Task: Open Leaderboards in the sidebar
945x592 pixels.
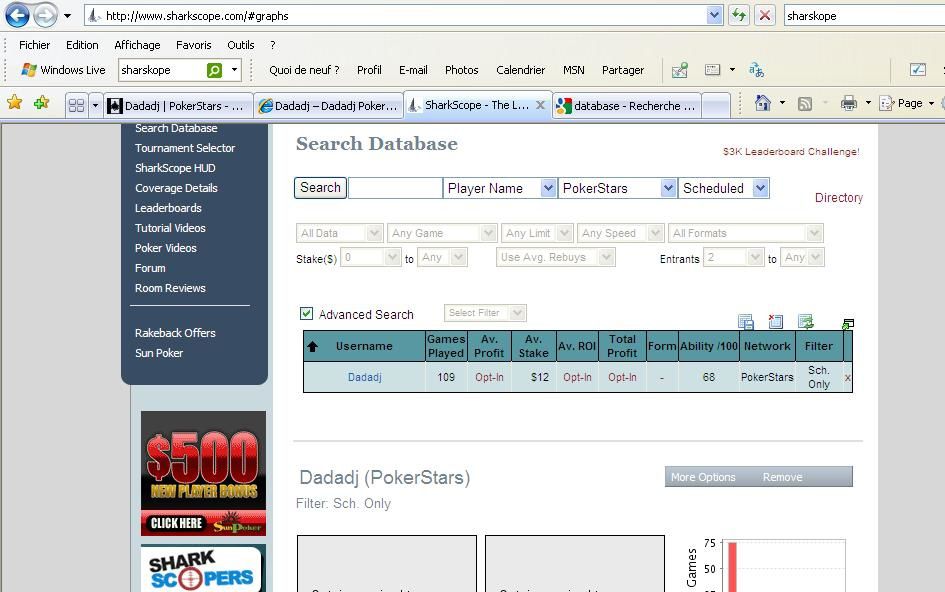Action: point(168,208)
